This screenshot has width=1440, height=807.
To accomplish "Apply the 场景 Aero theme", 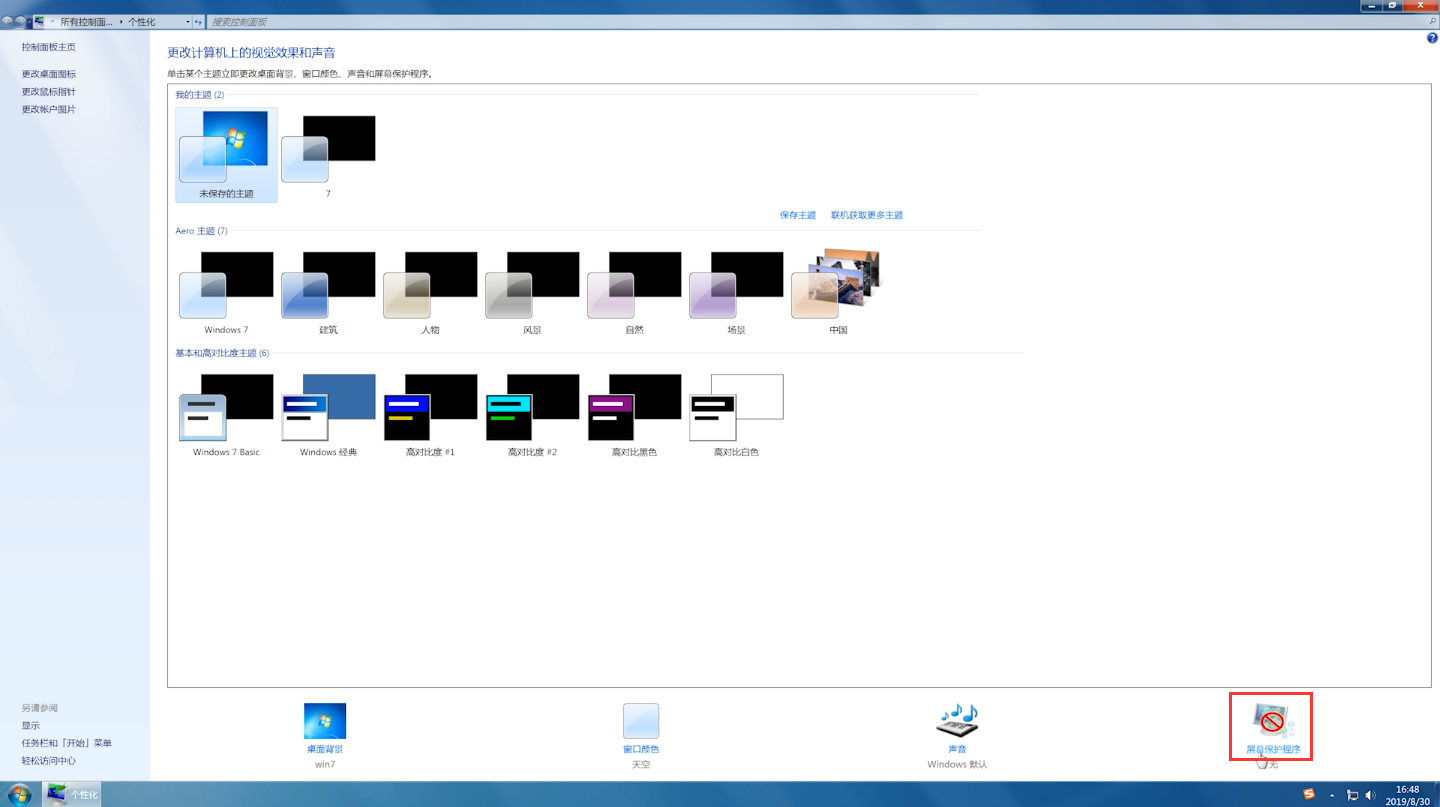I will pos(736,292).
